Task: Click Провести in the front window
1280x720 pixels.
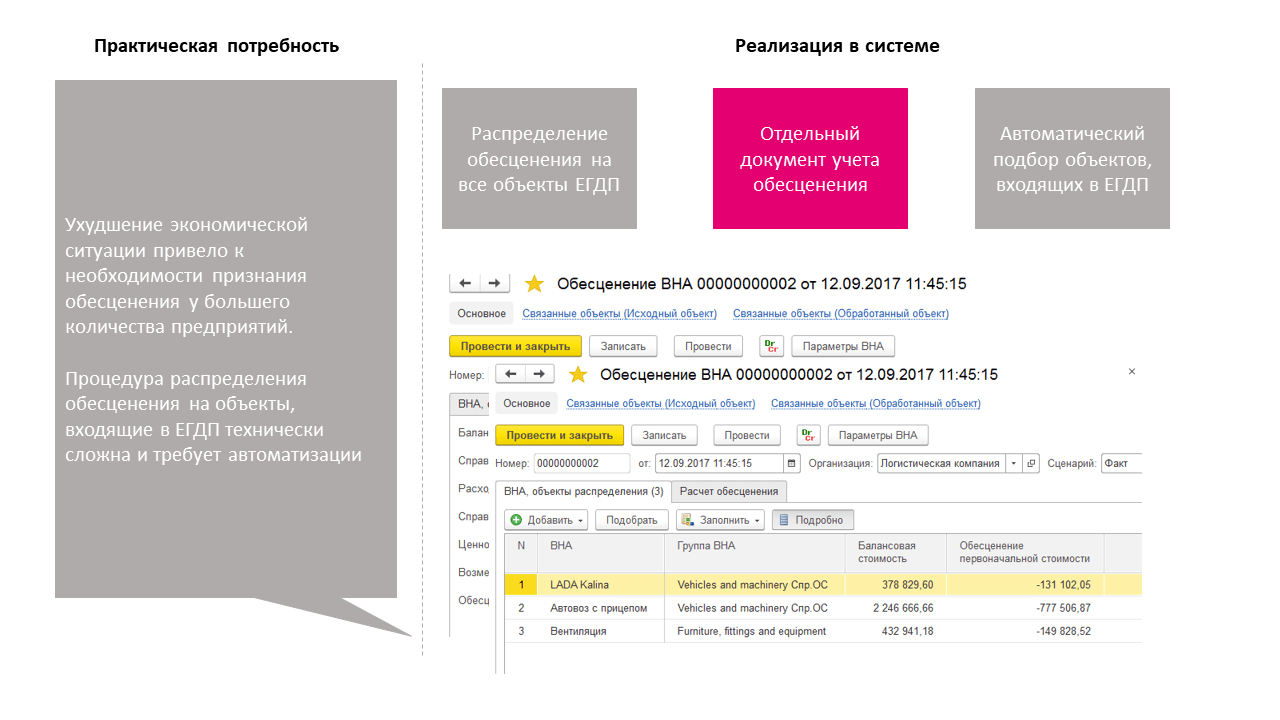Action: click(747, 435)
